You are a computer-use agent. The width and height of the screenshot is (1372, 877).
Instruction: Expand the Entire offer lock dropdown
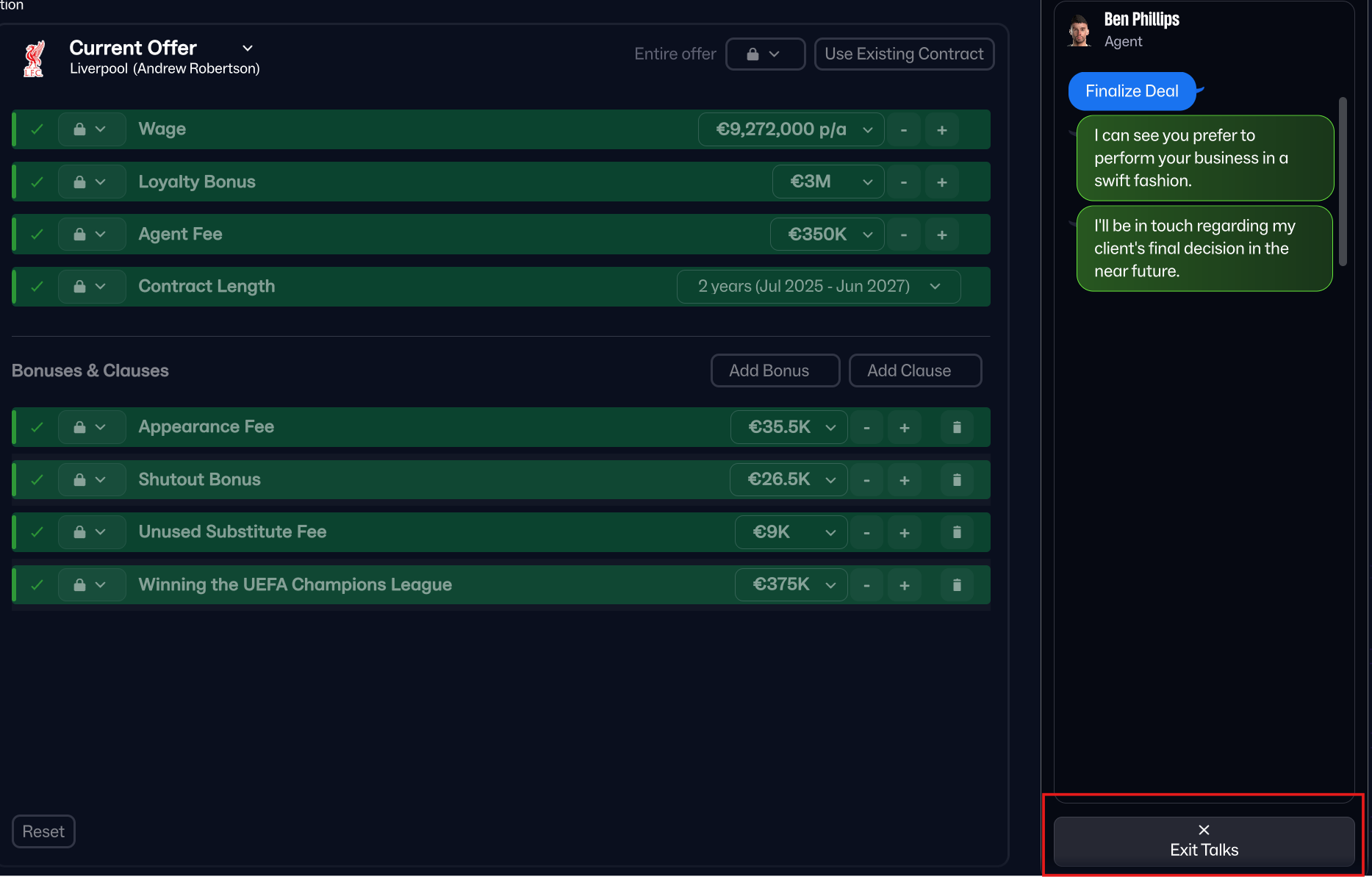coord(764,54)
